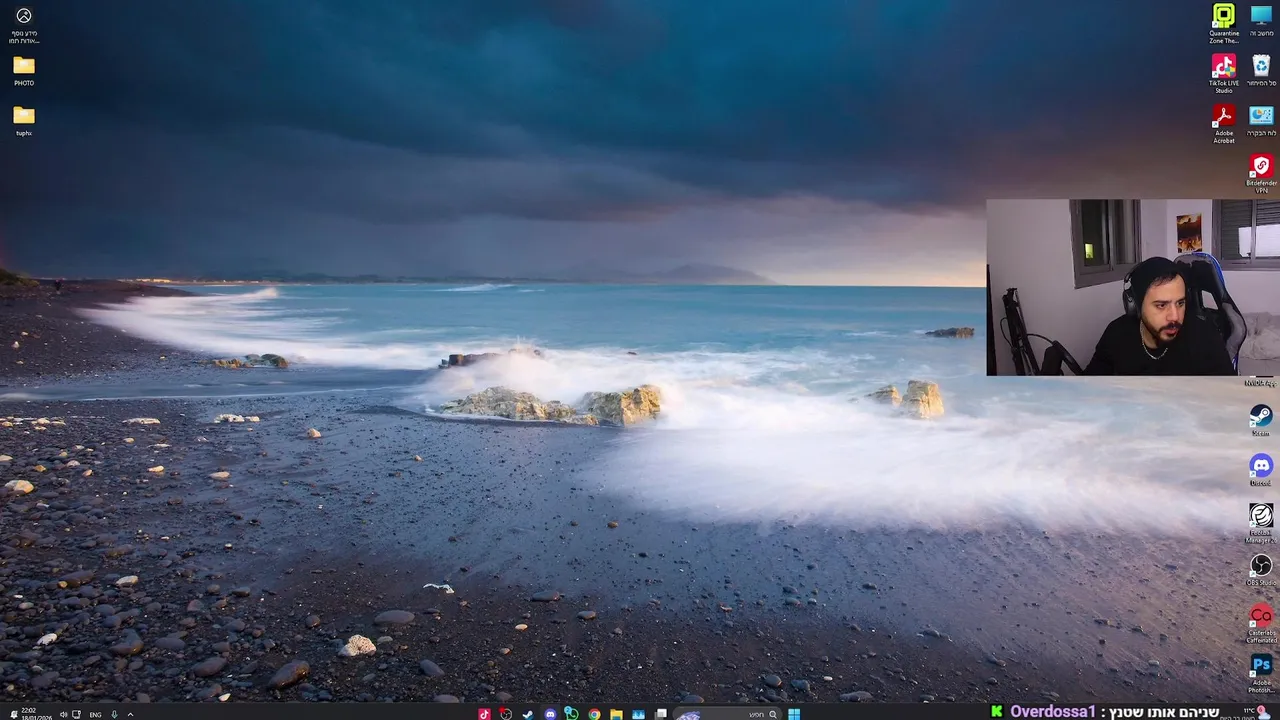Image resolution: width=1280 pixels, height=720 pixels.
Task: Switch ENG input language indicator
Action: click(x=95, y=714)
